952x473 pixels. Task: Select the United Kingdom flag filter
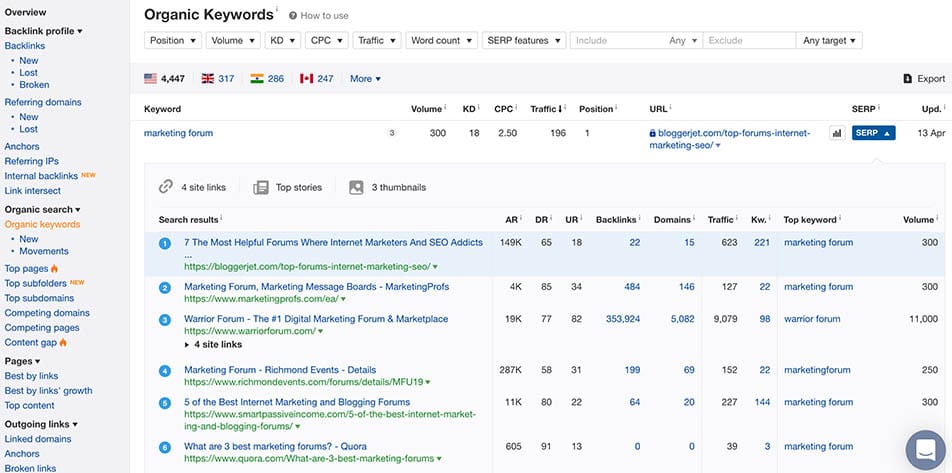point(208,79)
